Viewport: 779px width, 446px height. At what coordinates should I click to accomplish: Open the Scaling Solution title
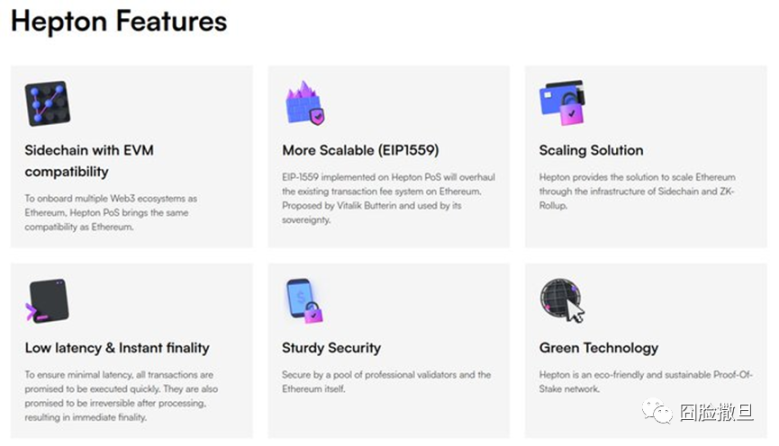point(591,150)
